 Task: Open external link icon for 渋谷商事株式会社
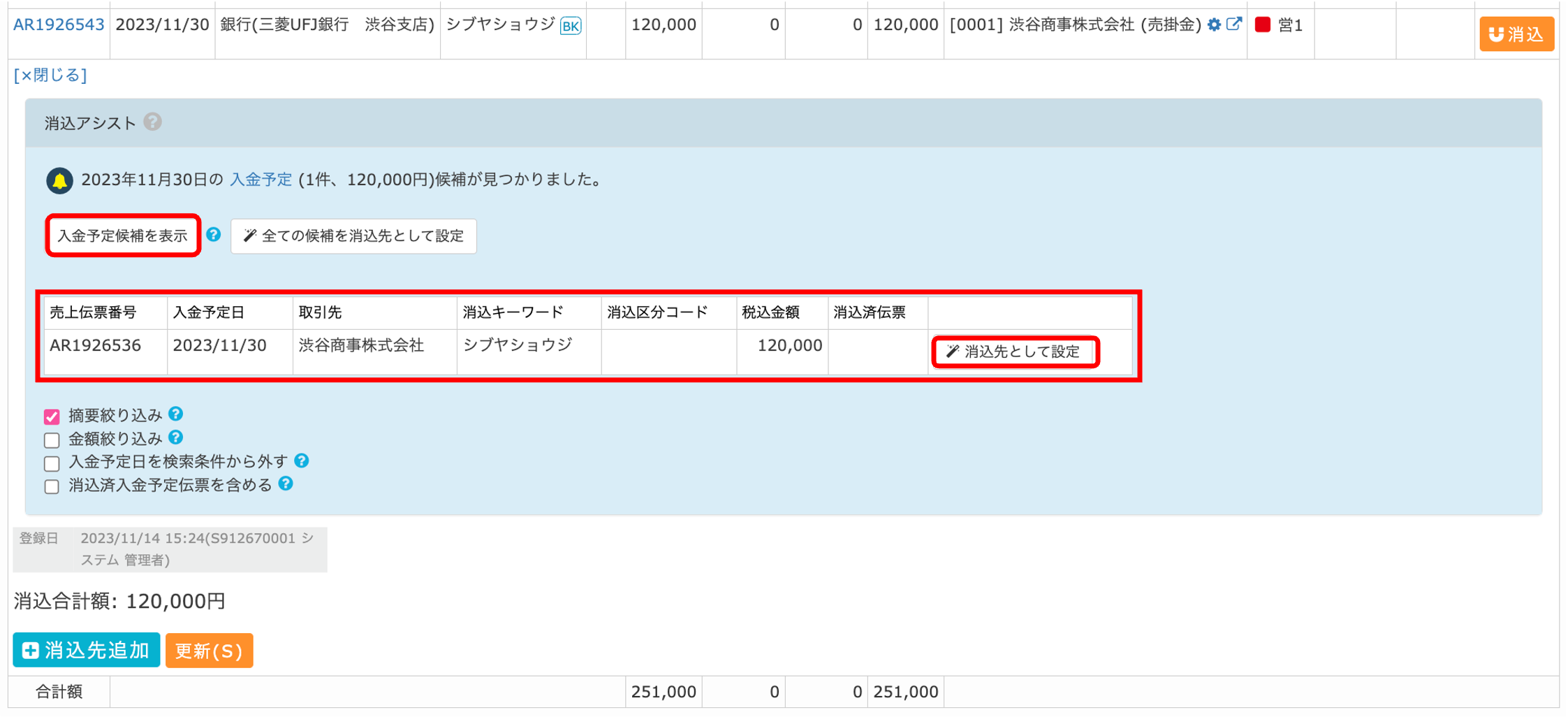[1234, 24]
